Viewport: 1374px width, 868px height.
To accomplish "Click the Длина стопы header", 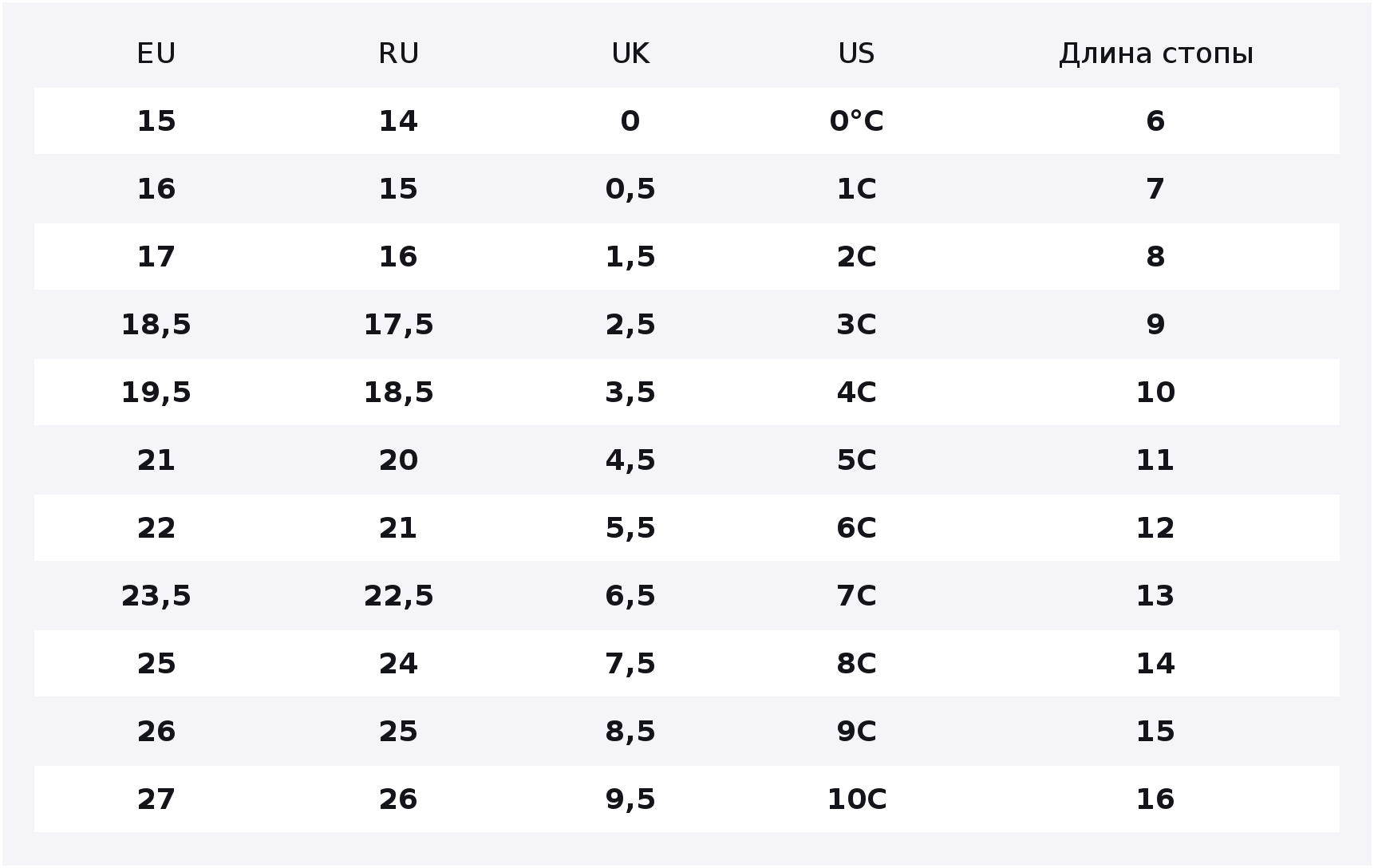I will tap(1155, 53).
